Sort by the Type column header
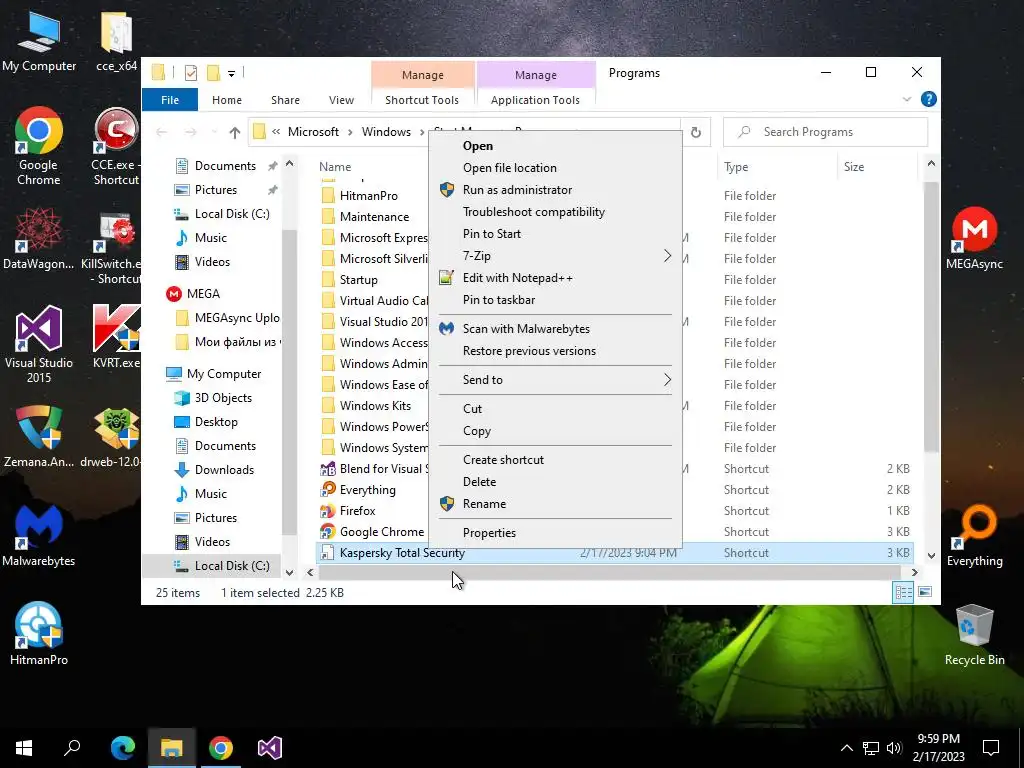This screenshot has width=1024, height=768. [x=736, y=167]
